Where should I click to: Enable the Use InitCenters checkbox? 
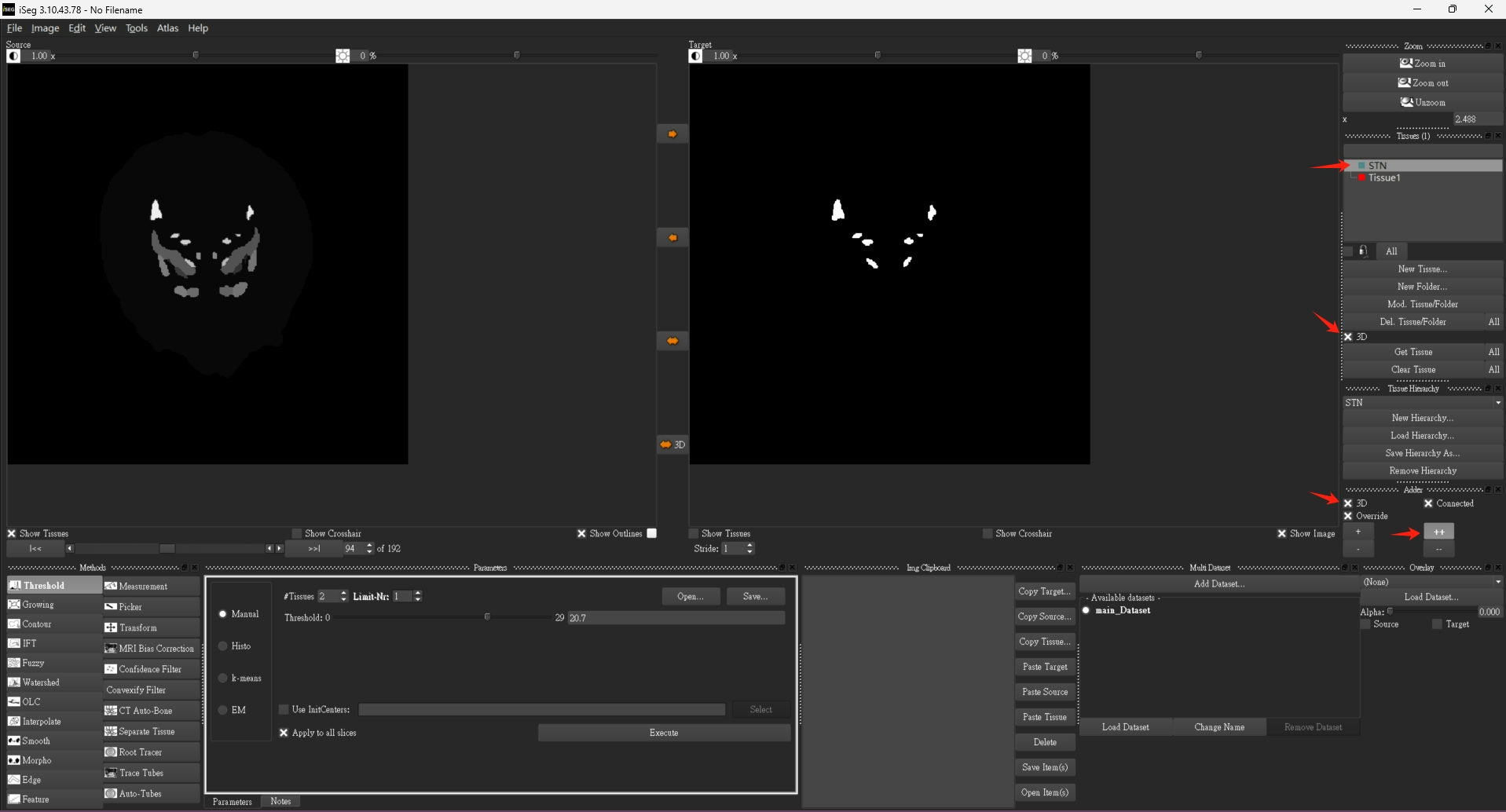(x=284, y=710)
